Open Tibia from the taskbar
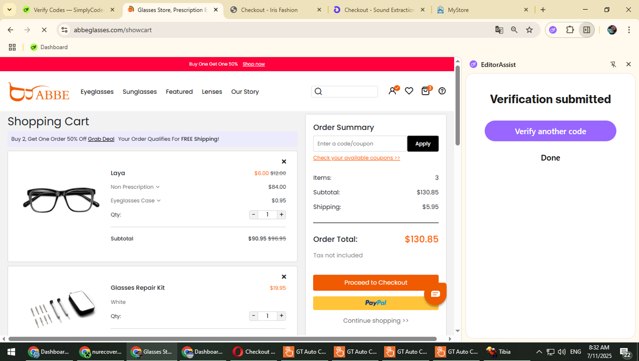 (x=498, y=352)
